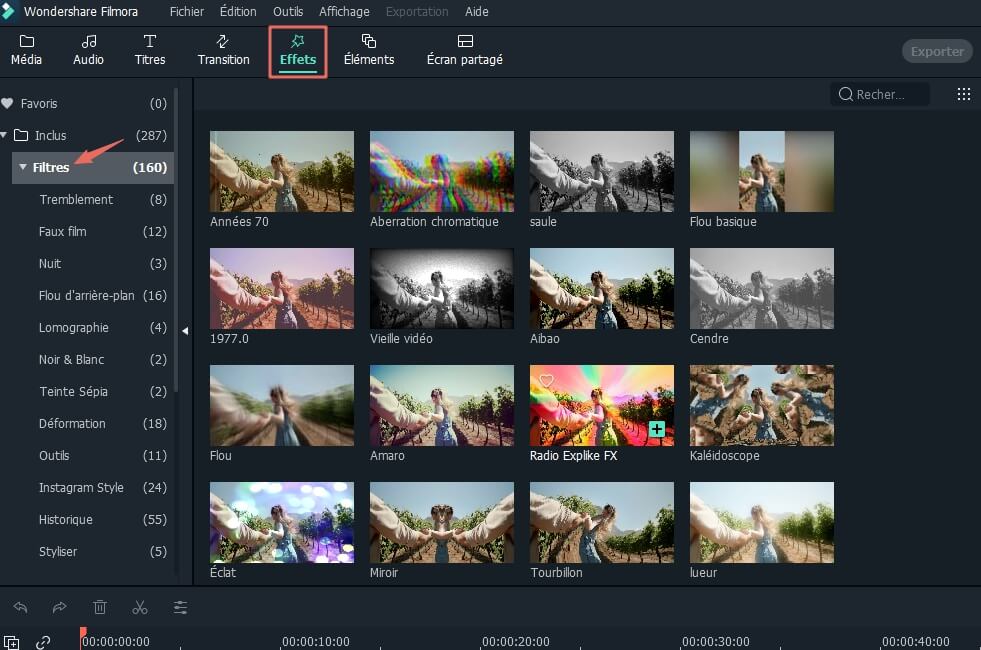Expand the Favoris section

(9, 103)
